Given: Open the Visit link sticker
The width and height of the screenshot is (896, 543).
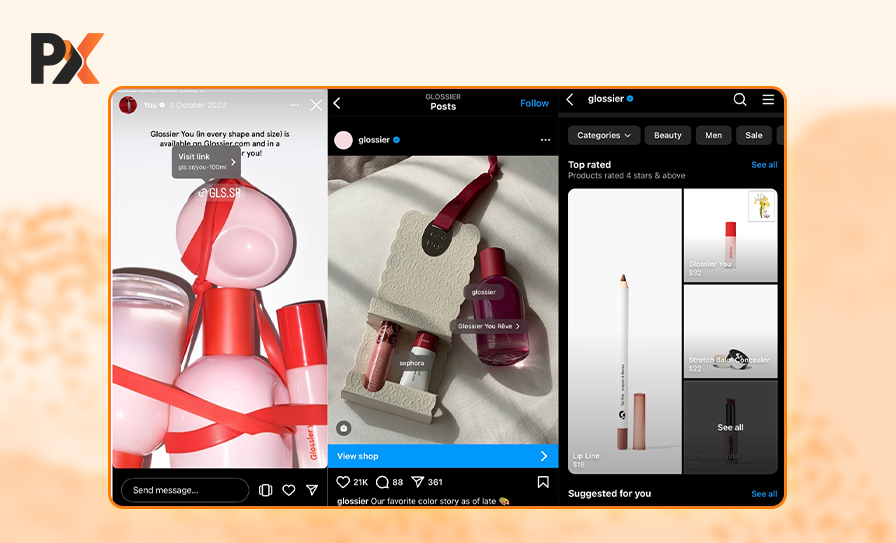Looking at the screenshot, I should [205, 162].
